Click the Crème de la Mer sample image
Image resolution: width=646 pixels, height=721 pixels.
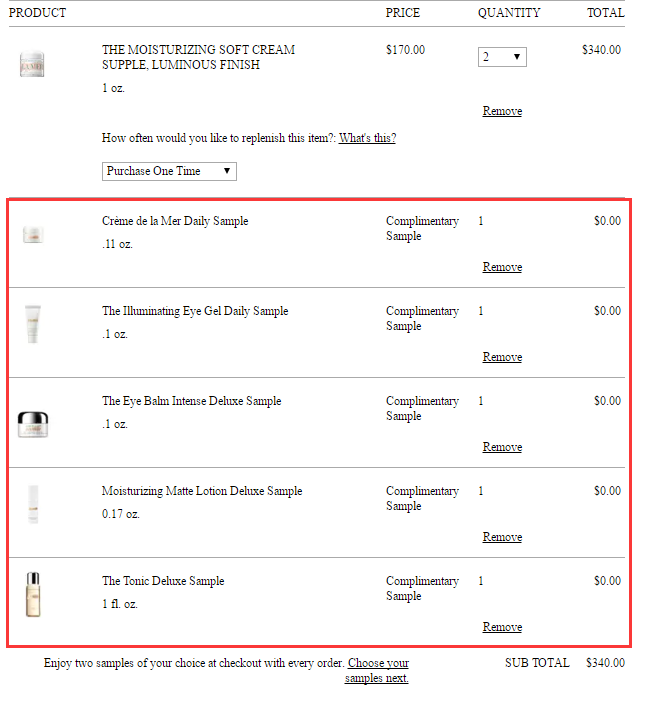33,235
